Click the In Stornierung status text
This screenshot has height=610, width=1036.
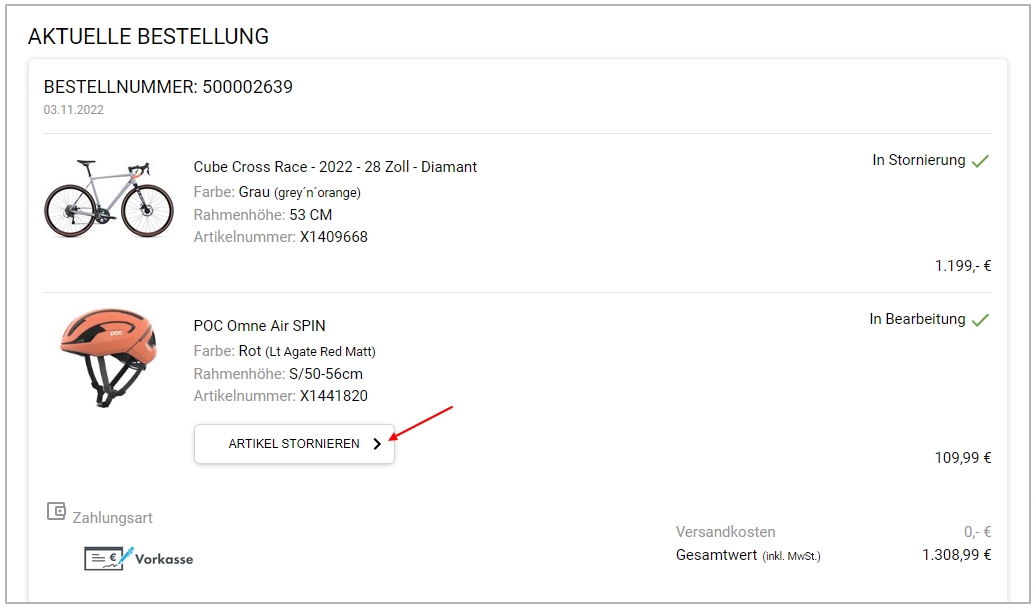[918, 160]
